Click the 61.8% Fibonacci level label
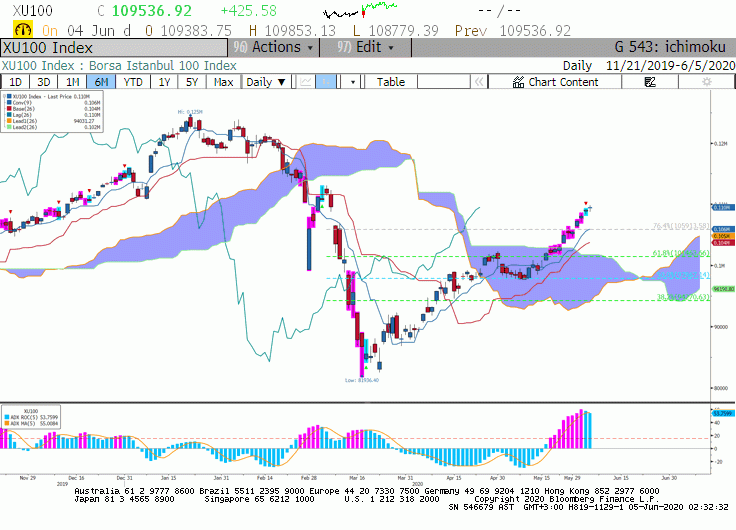The height and width of the screenshot is (530, 736). tap(681, 253)
